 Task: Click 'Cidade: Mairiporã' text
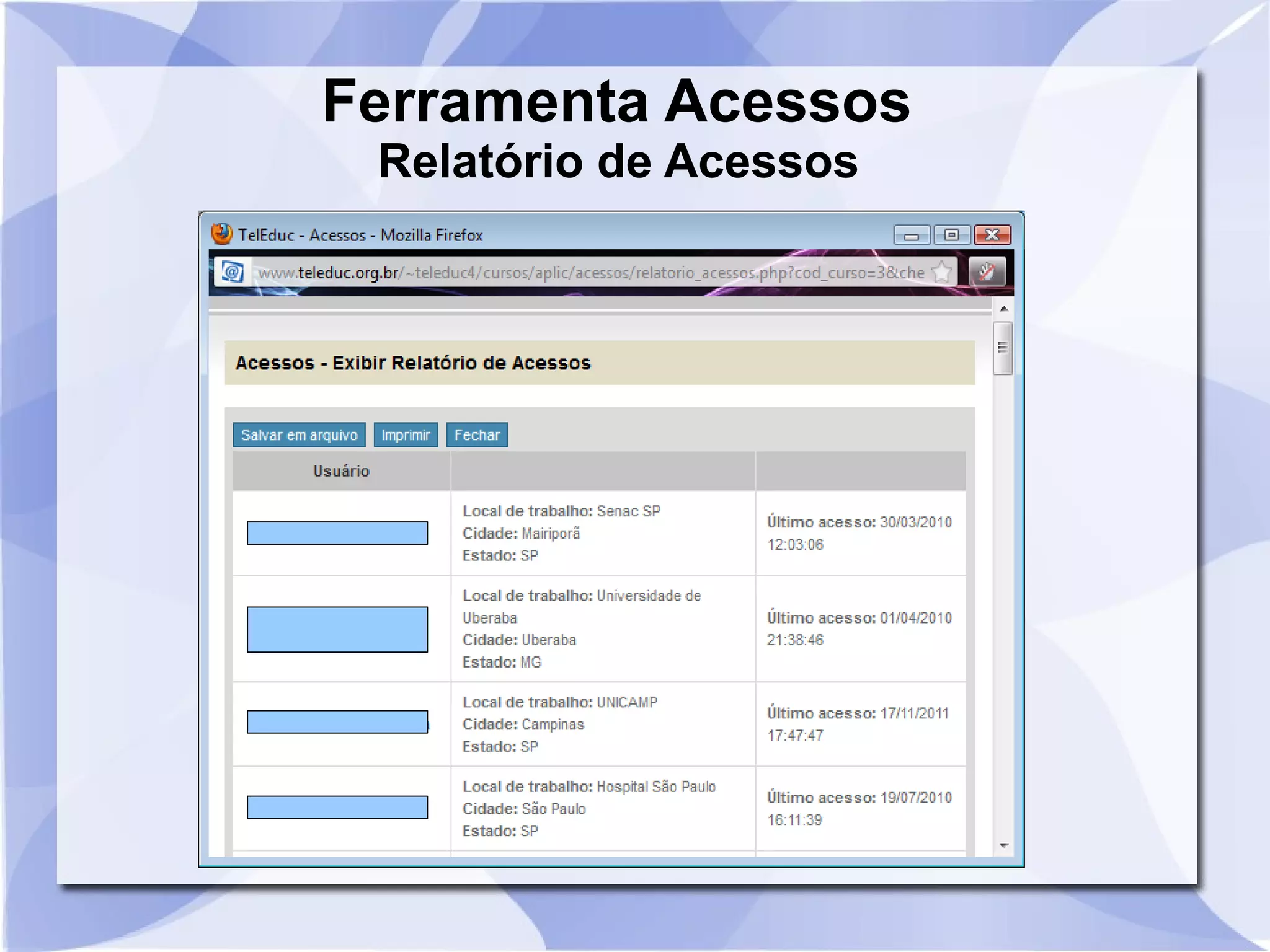[522, 534]
